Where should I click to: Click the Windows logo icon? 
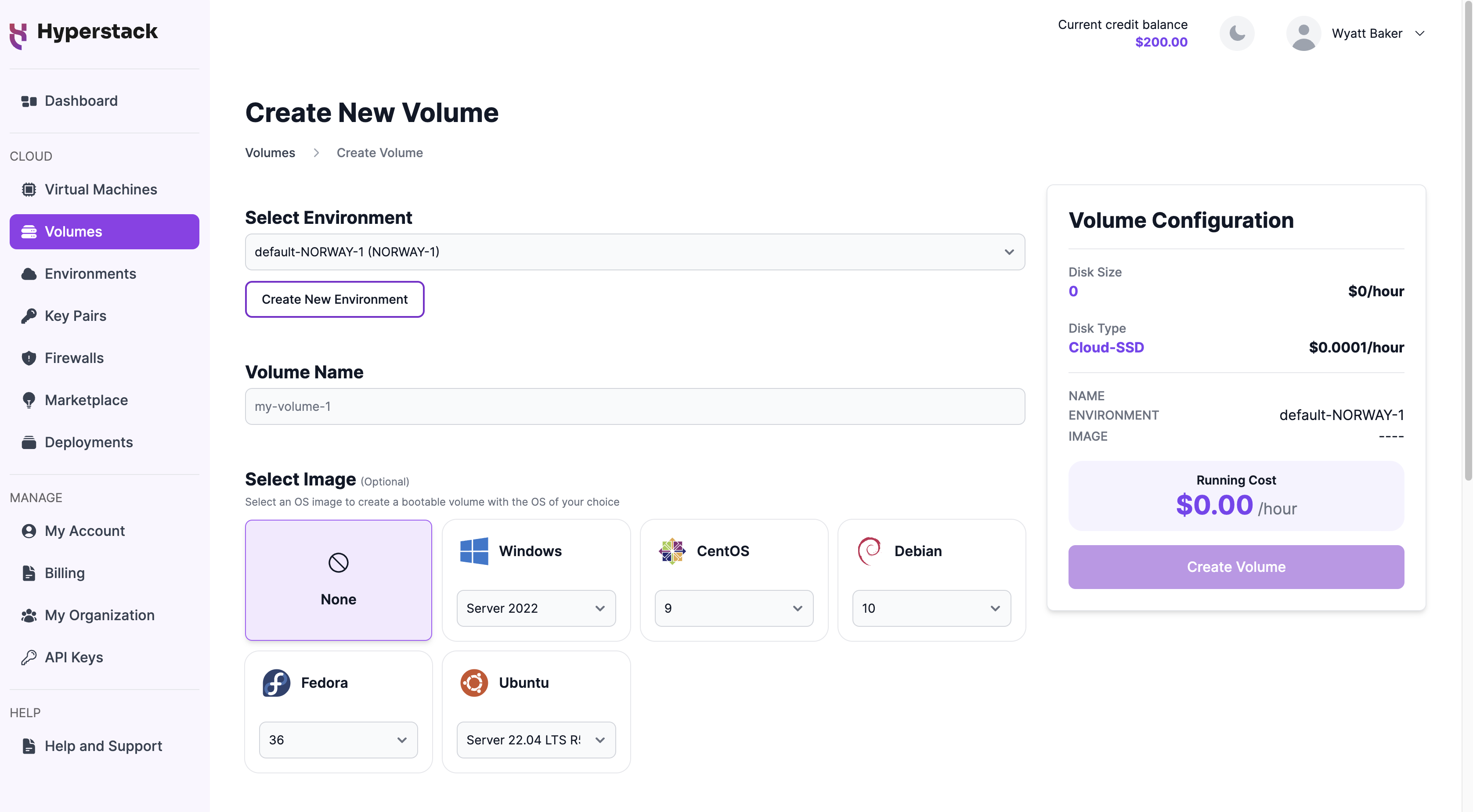(x=474, y=551)
